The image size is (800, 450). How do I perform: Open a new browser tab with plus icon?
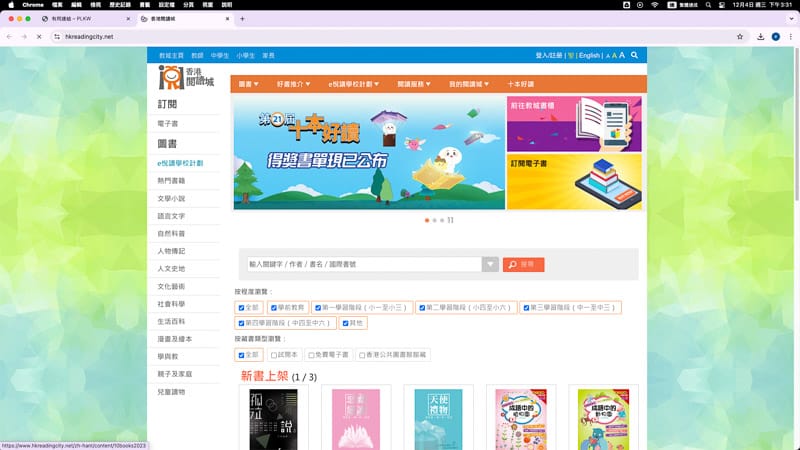[242, 19]
